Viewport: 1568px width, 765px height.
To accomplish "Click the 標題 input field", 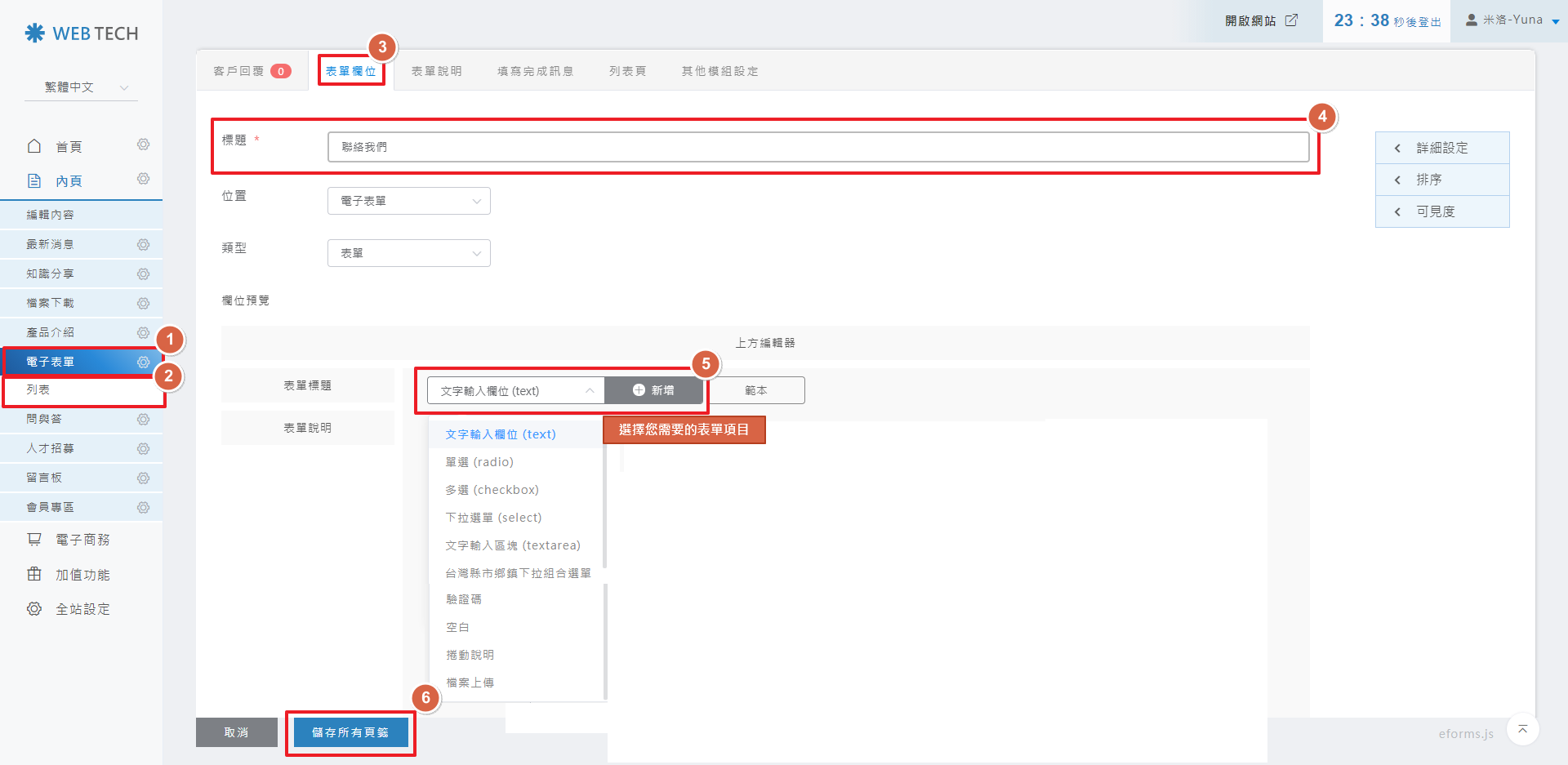I will click(817, 147).
